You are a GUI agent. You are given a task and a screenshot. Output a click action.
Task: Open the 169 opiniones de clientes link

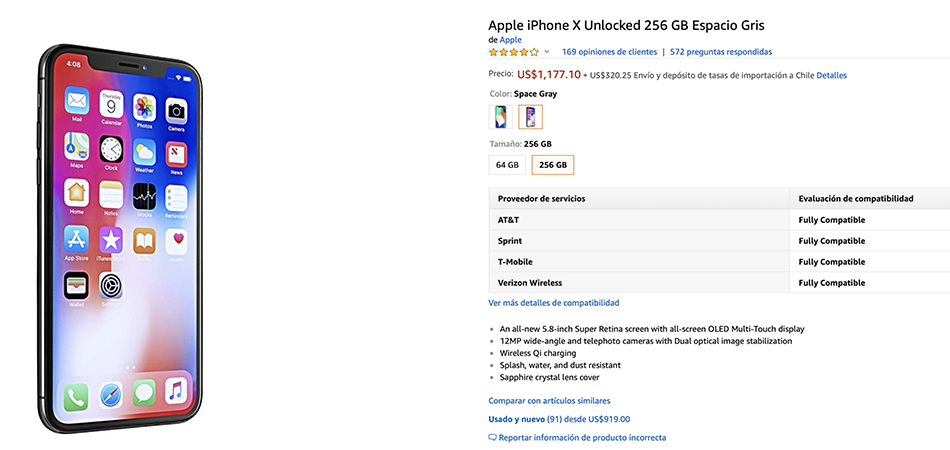610,52
